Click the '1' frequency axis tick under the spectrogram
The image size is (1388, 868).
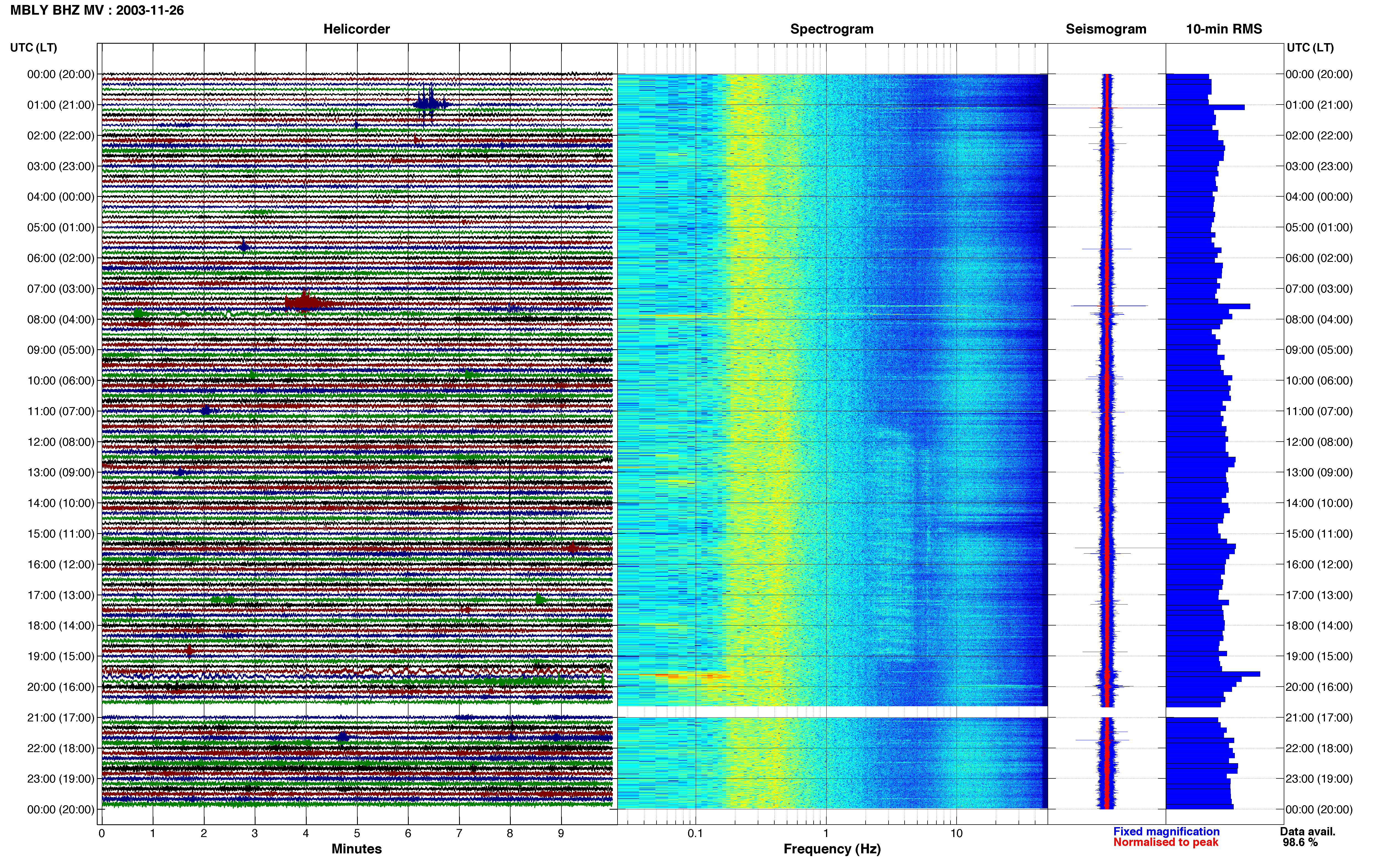point(826,833)
